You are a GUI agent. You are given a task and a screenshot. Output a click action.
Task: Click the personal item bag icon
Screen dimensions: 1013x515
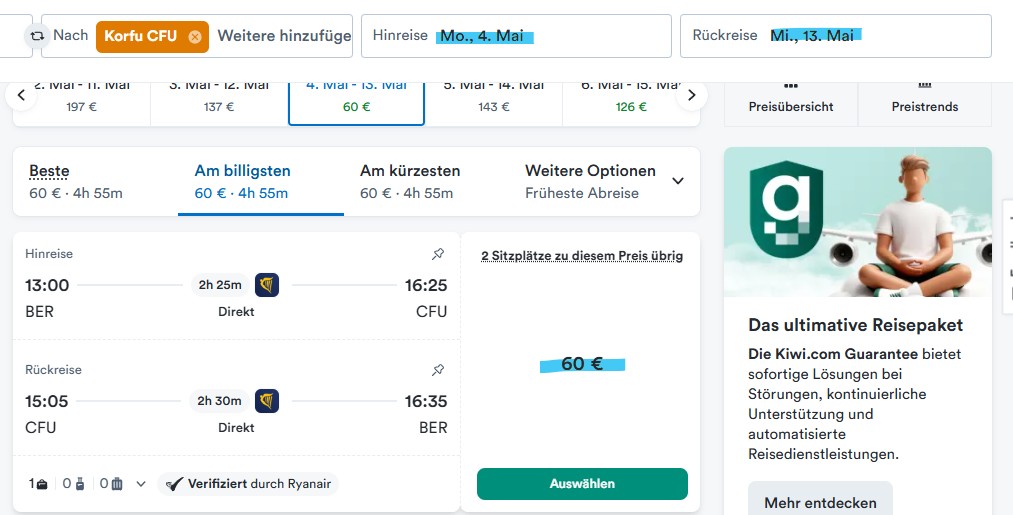click(41, 484)
